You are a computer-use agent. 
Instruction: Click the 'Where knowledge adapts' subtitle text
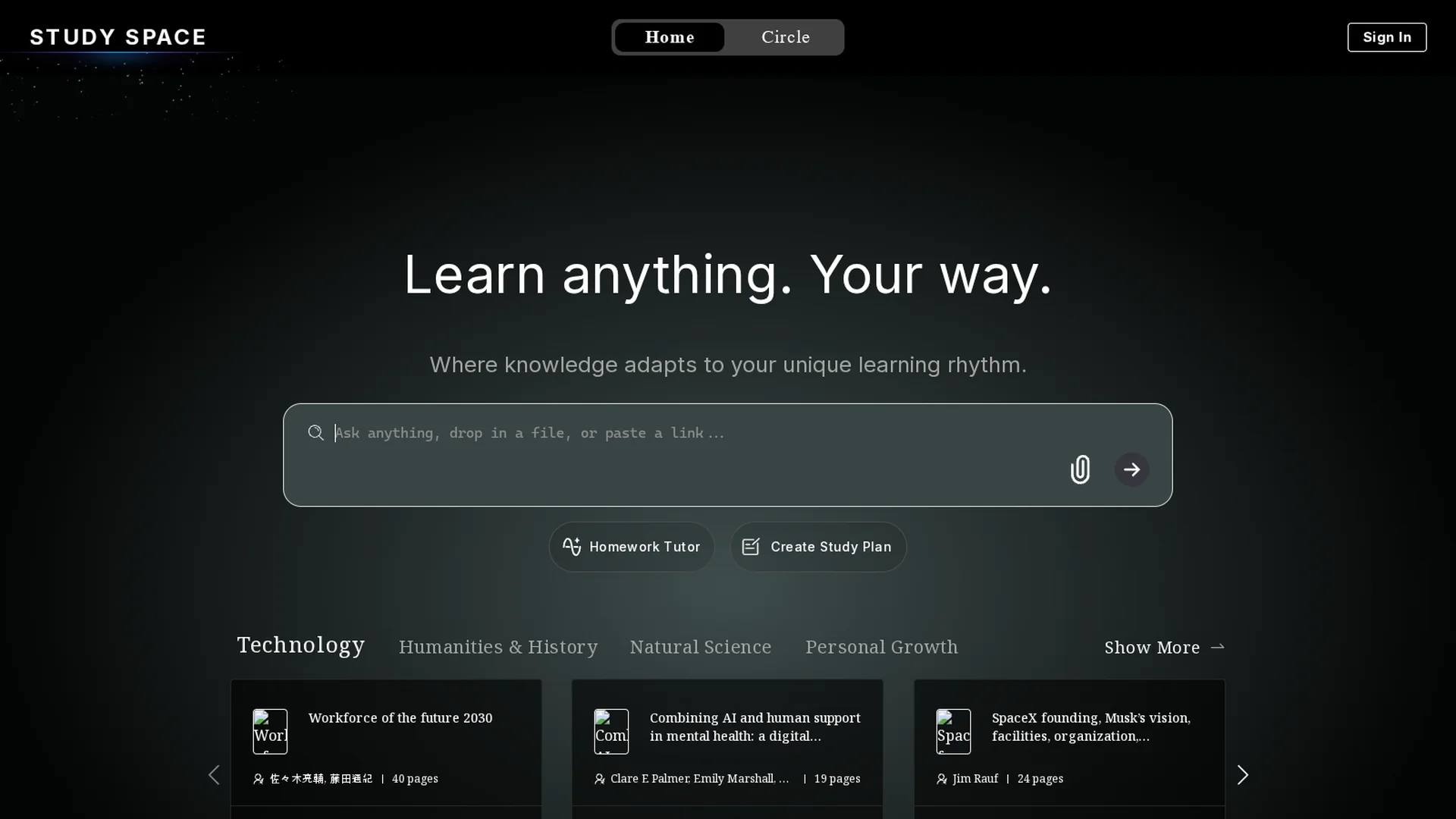coord(728,365)
